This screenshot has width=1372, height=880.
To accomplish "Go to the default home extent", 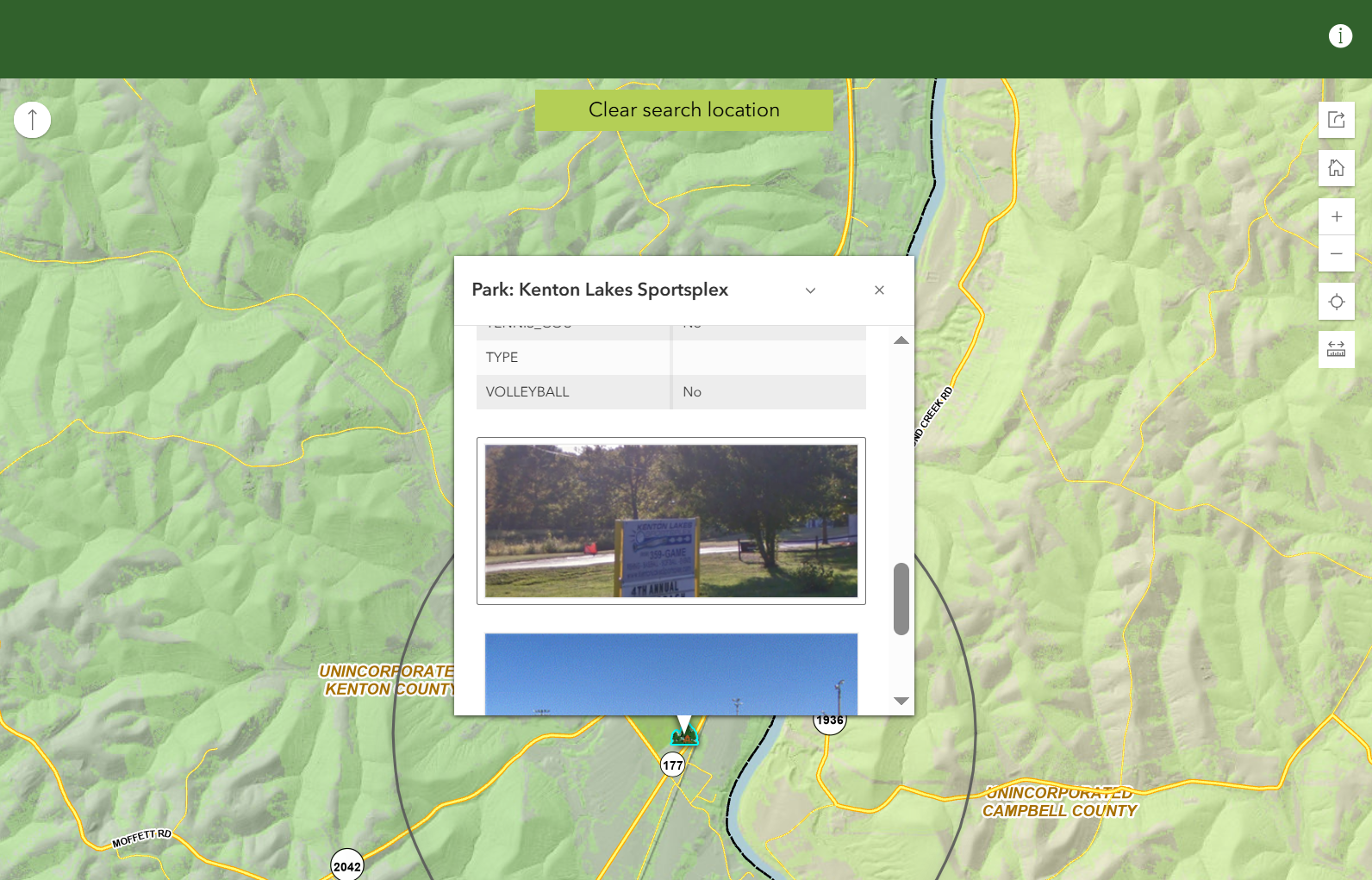I will [1337, 168].
